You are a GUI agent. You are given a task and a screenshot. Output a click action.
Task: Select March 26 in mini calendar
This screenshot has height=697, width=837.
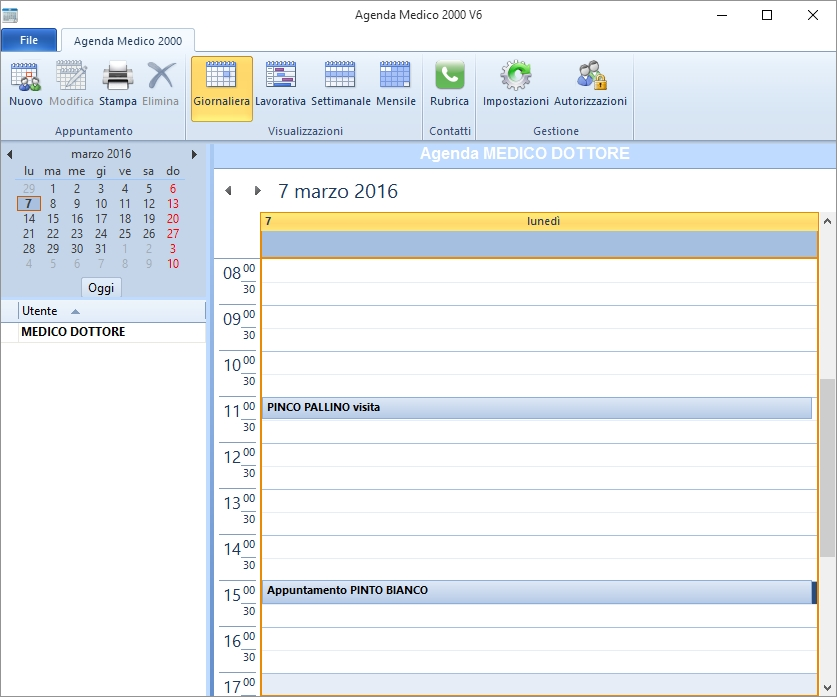coord(149,233)
